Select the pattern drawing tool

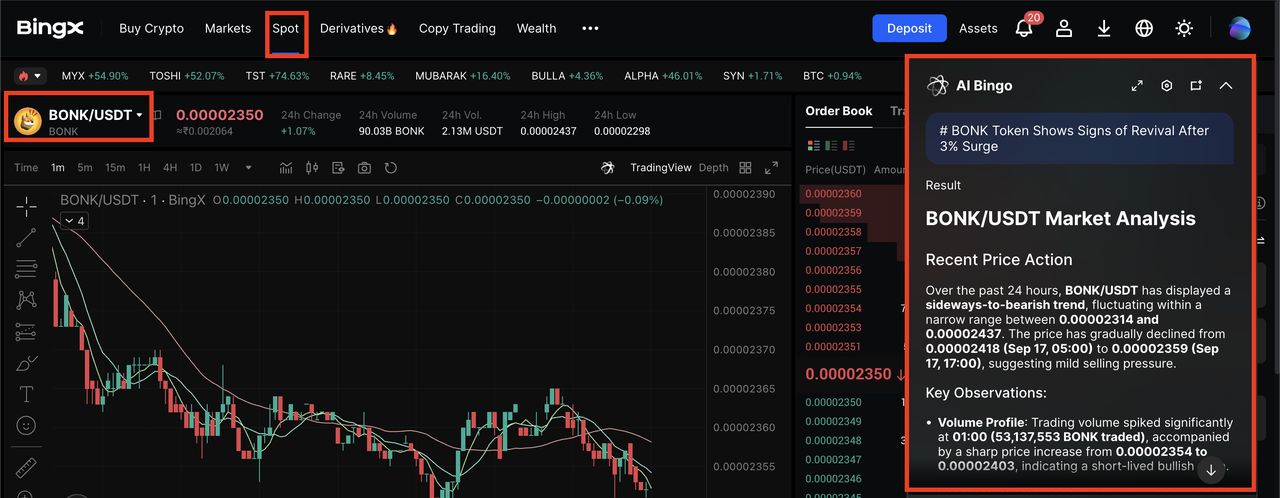tap(27, 299)
